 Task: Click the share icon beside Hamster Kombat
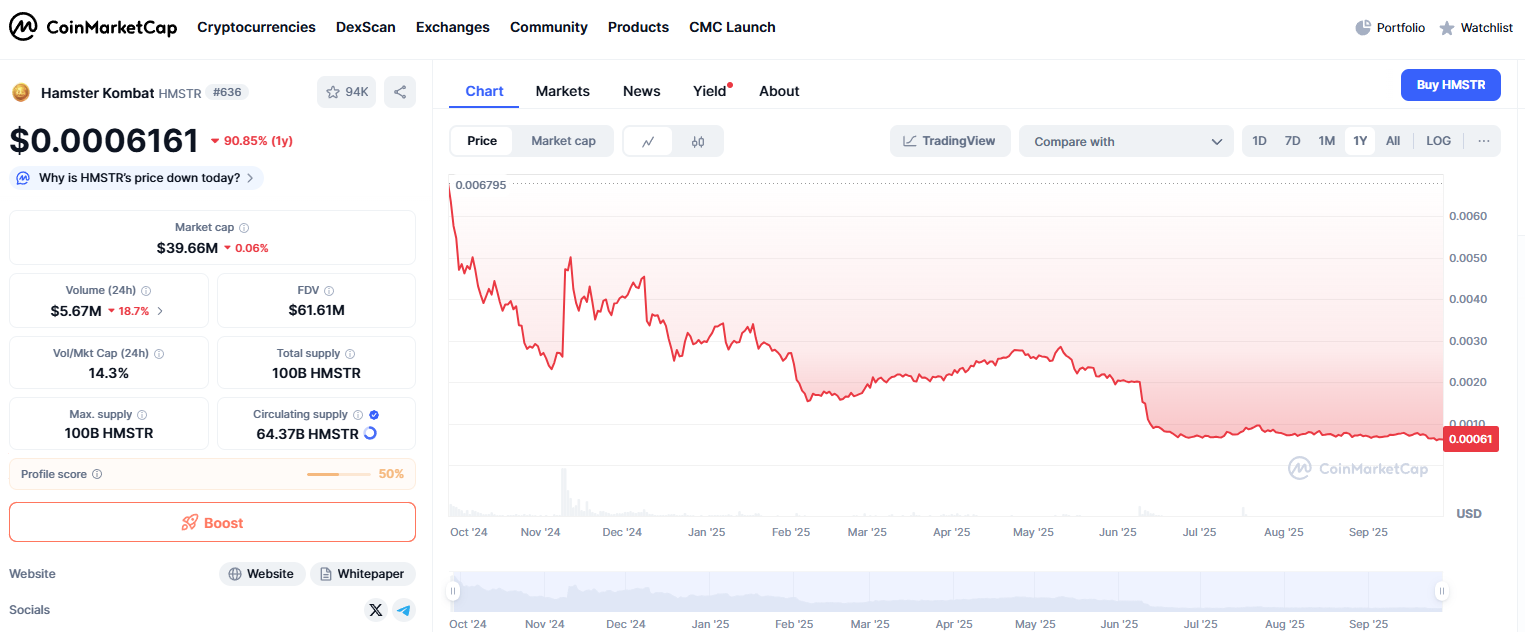click(x=400, y=92)
